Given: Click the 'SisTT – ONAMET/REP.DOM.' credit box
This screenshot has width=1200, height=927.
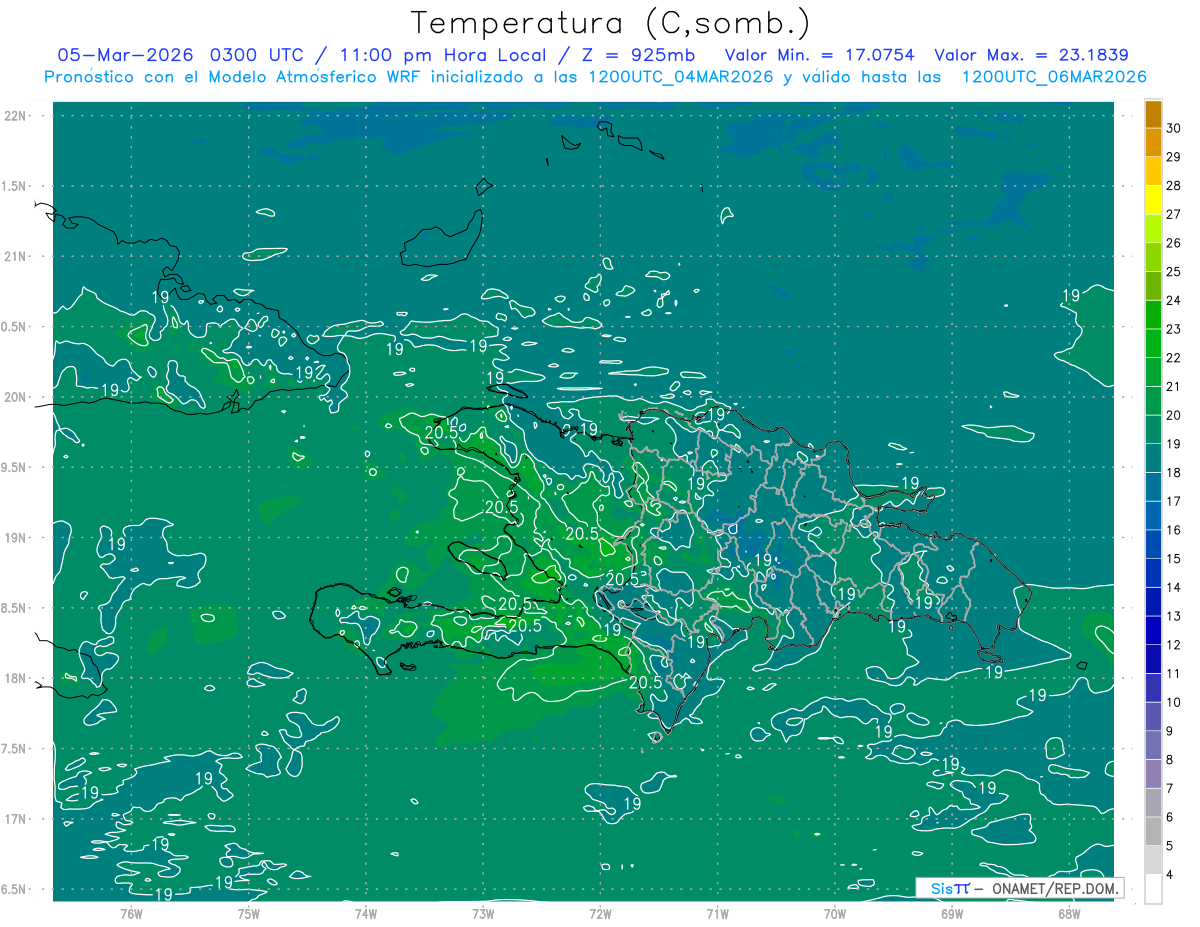Looking at the screenshot, I should (1020, 888).
